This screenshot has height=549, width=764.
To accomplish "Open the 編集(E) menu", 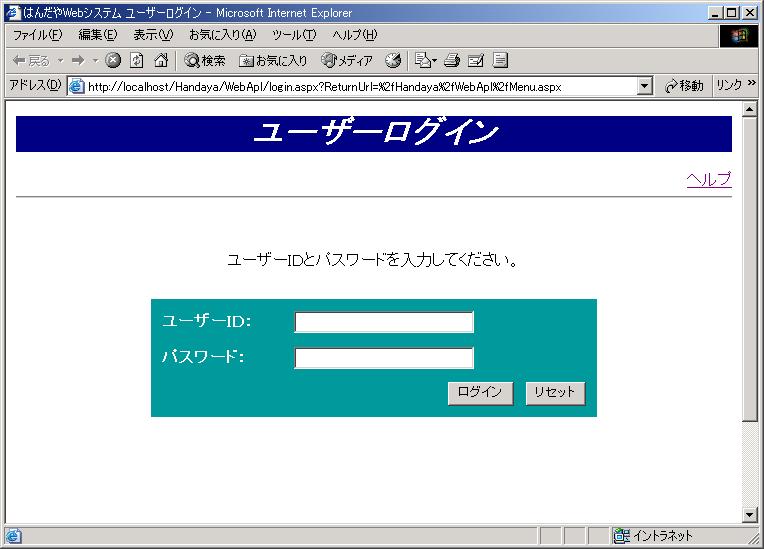I will point(97,35).
